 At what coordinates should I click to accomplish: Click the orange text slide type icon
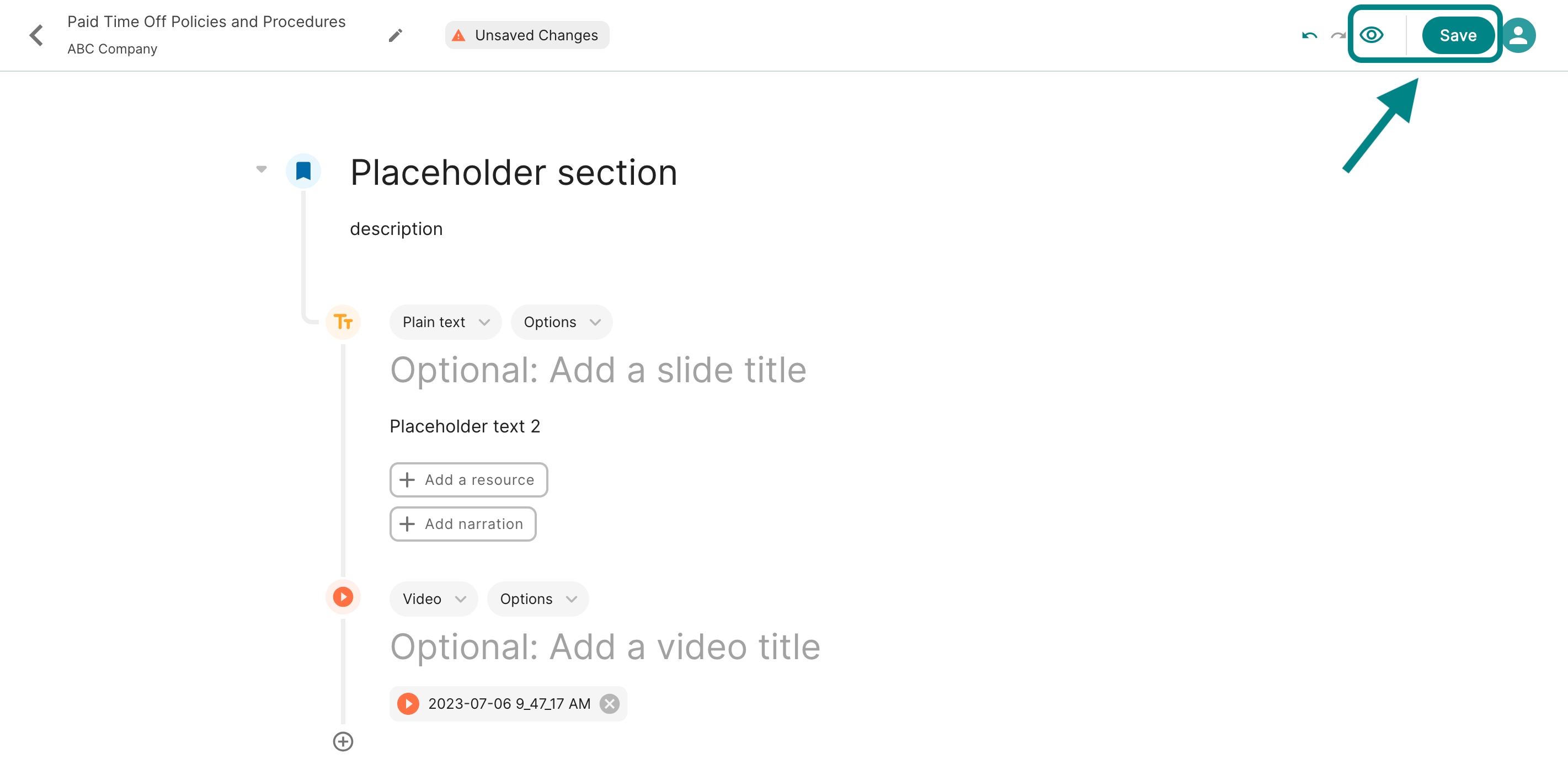click(x=343, y=322)
